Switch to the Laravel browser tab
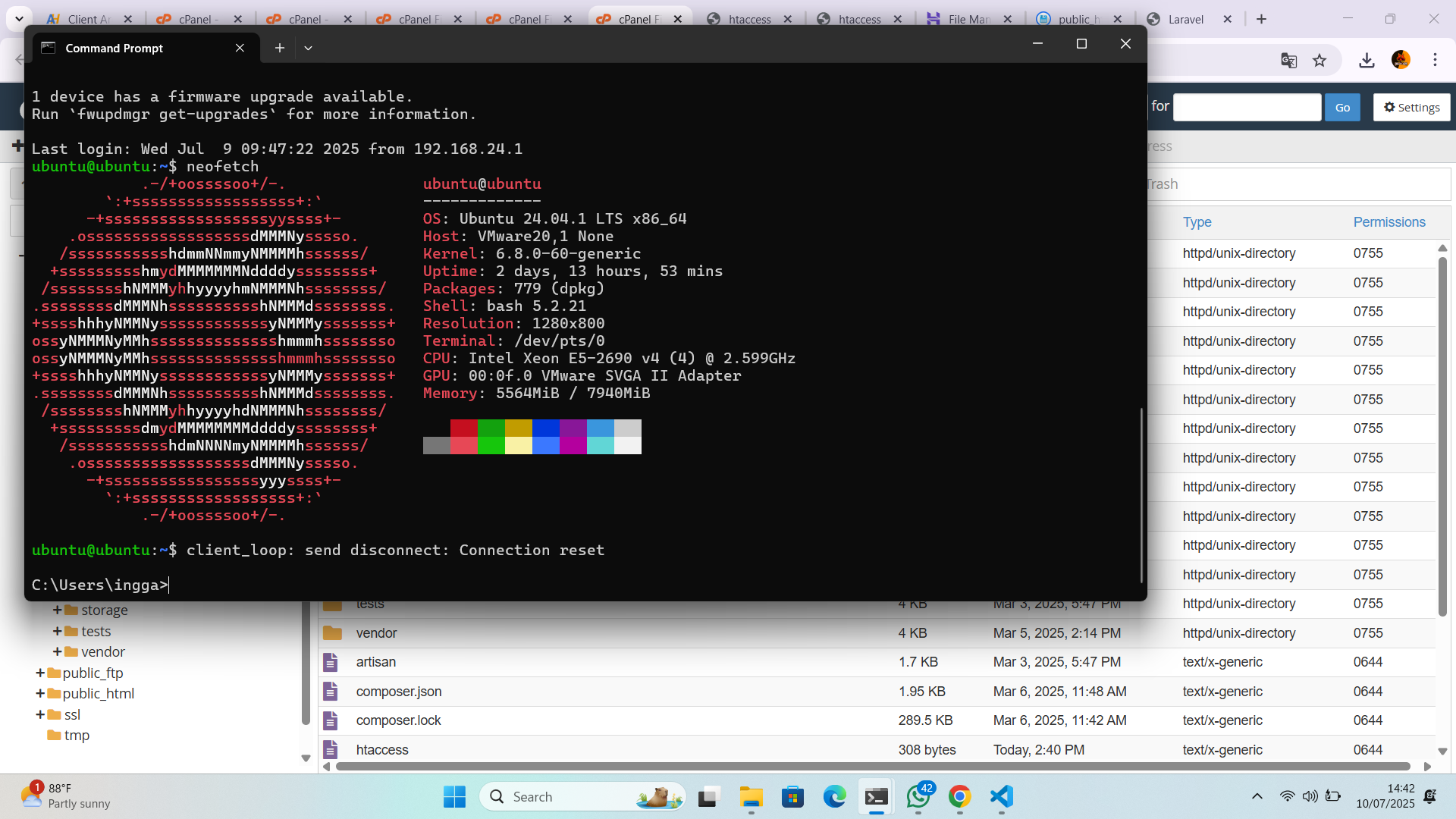The width and height of the screenshot is (1456, 819). click(x=1188, y=19)
